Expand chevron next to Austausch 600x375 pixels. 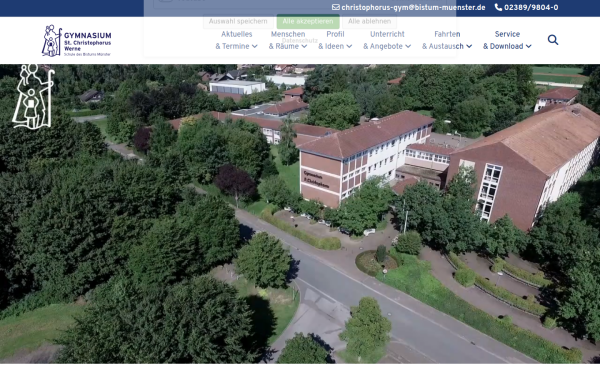tap(469, 46)
